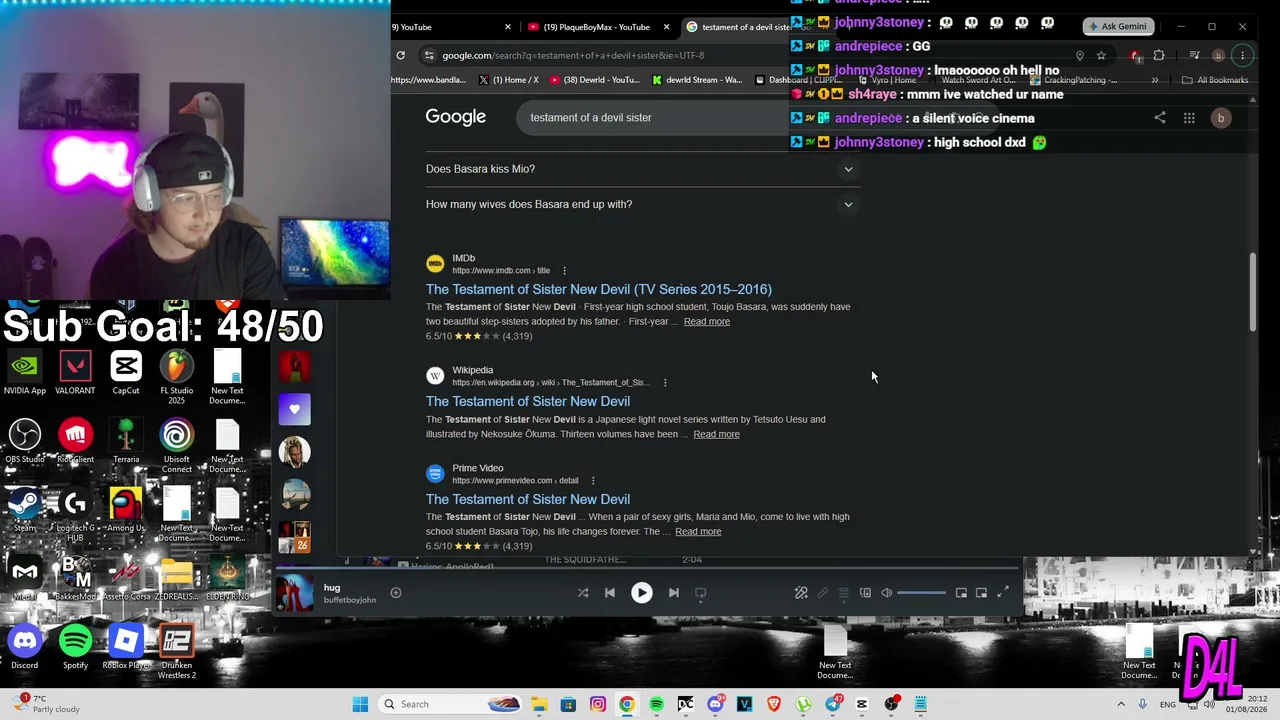Show overflow bookmarks chevron

coord(1155,80)
